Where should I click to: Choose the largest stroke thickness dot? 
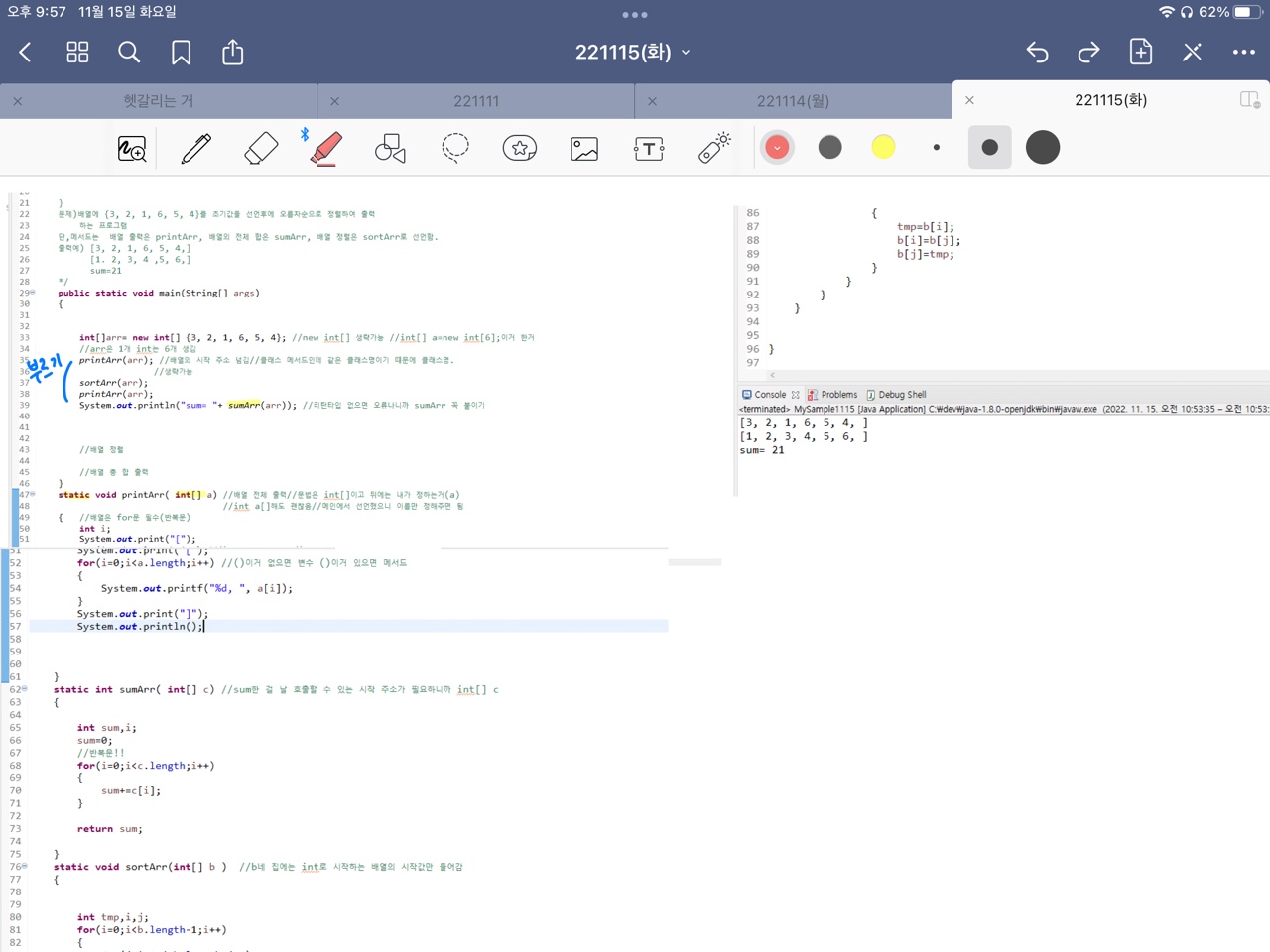(x=1043, y=147)
